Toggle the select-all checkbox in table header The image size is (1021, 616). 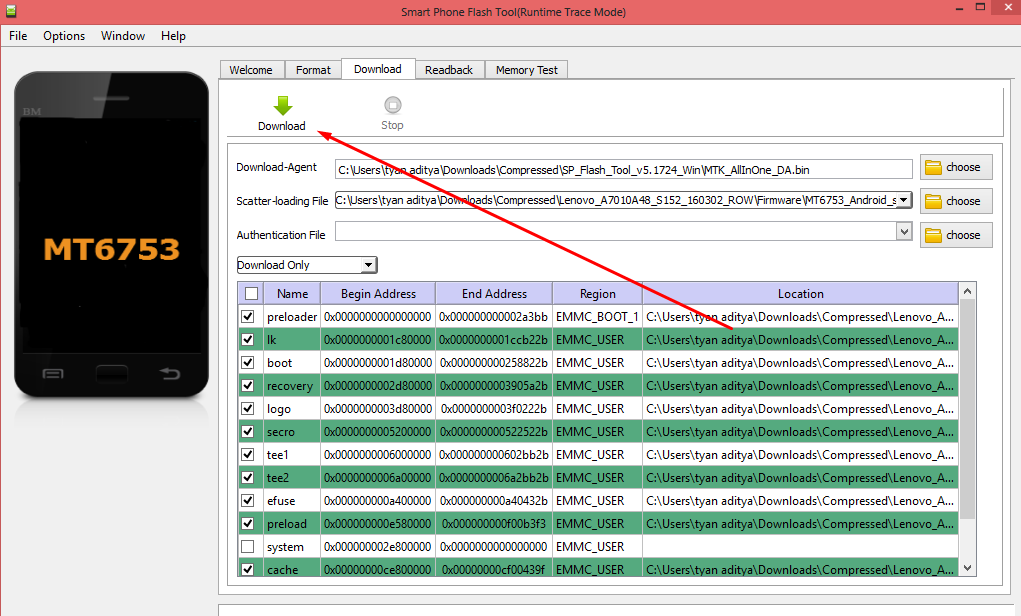click(x=251, y=294)
